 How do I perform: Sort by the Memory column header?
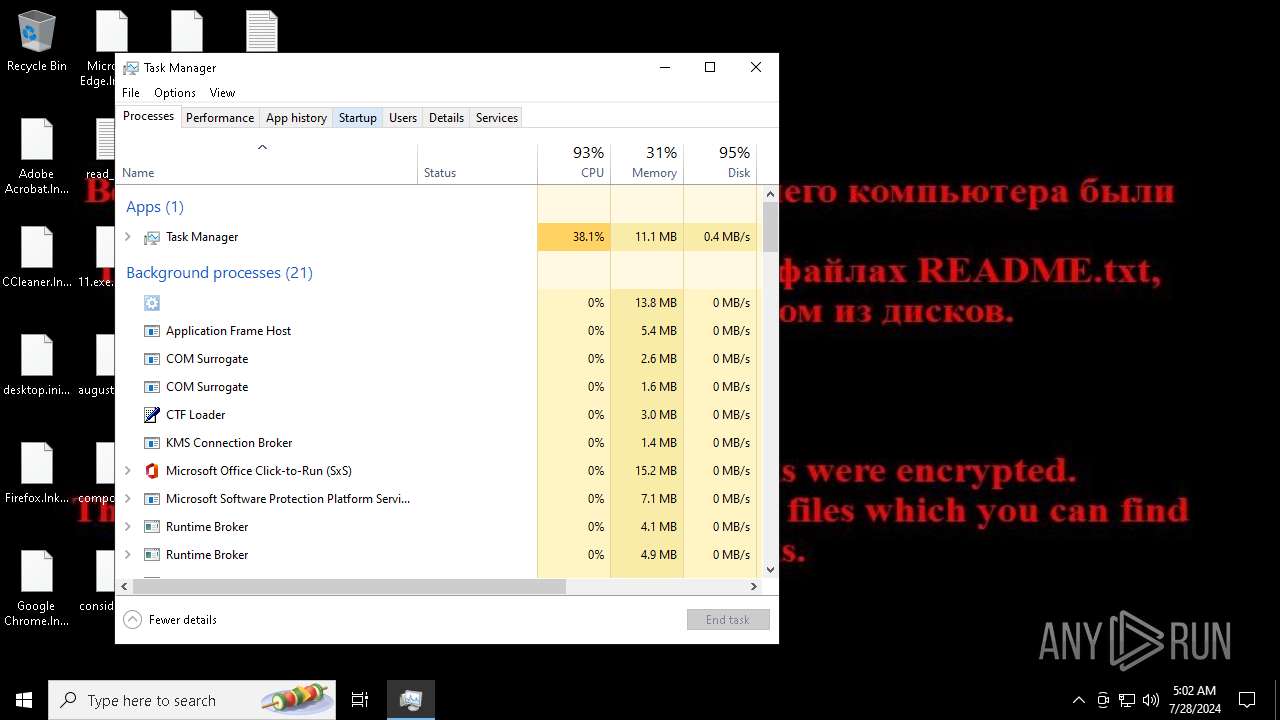point(647,164)
